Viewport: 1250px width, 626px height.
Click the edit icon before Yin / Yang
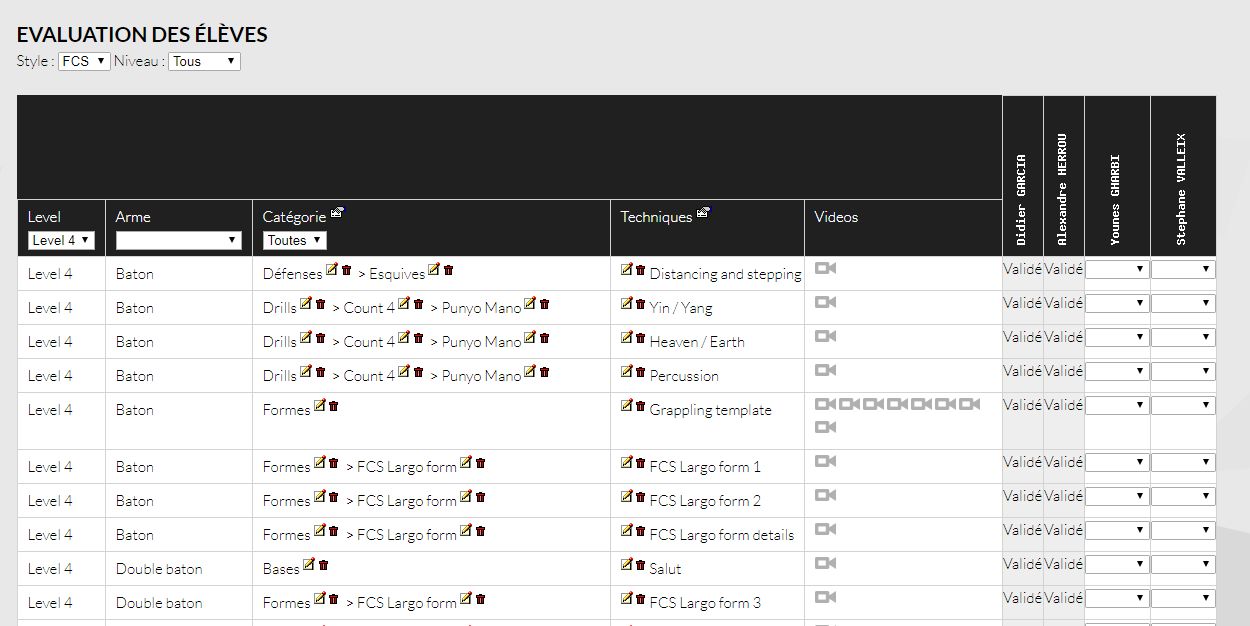(x=627, y=304)
